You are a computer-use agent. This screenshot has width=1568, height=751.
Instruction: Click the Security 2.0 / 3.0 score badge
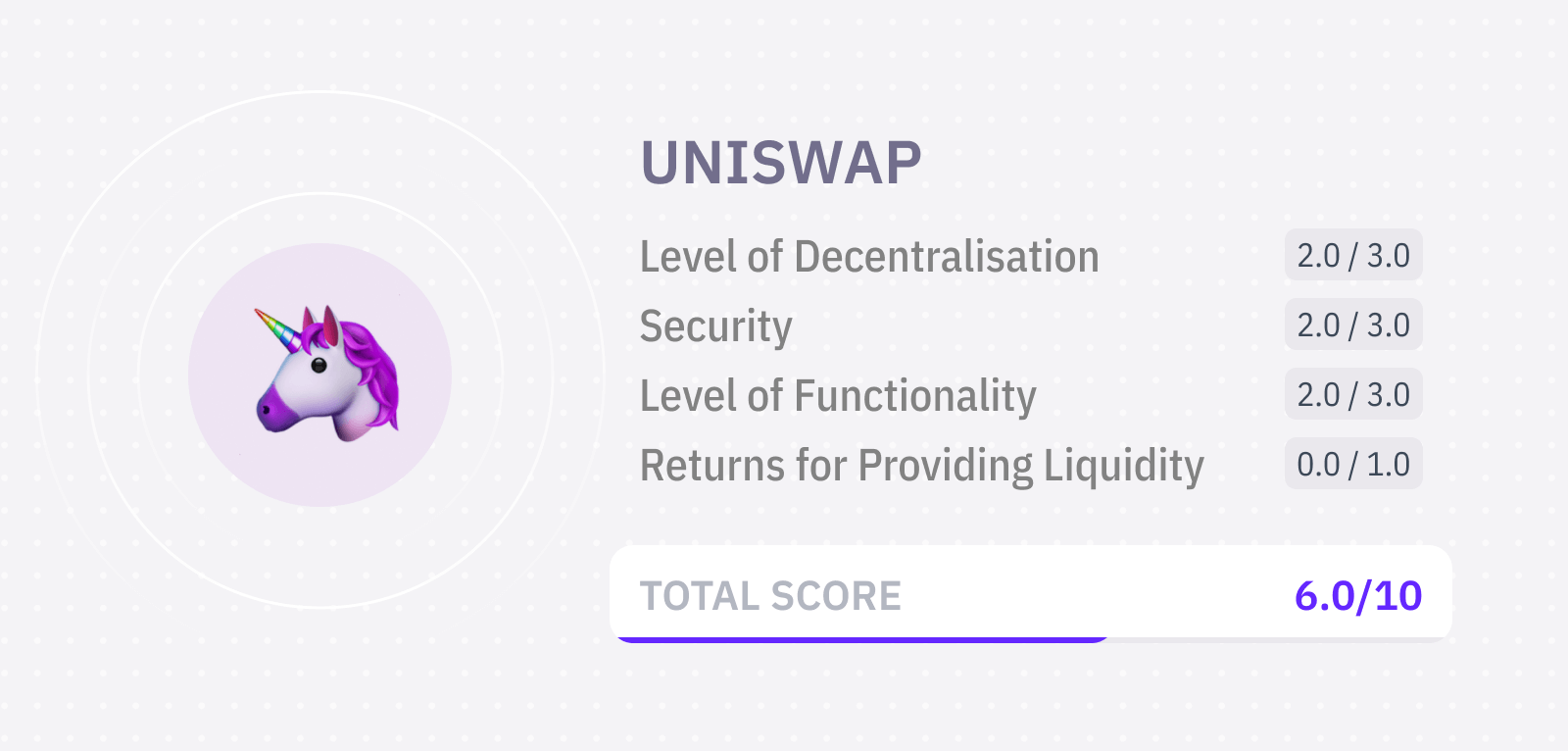click(x=1353, y=325)
